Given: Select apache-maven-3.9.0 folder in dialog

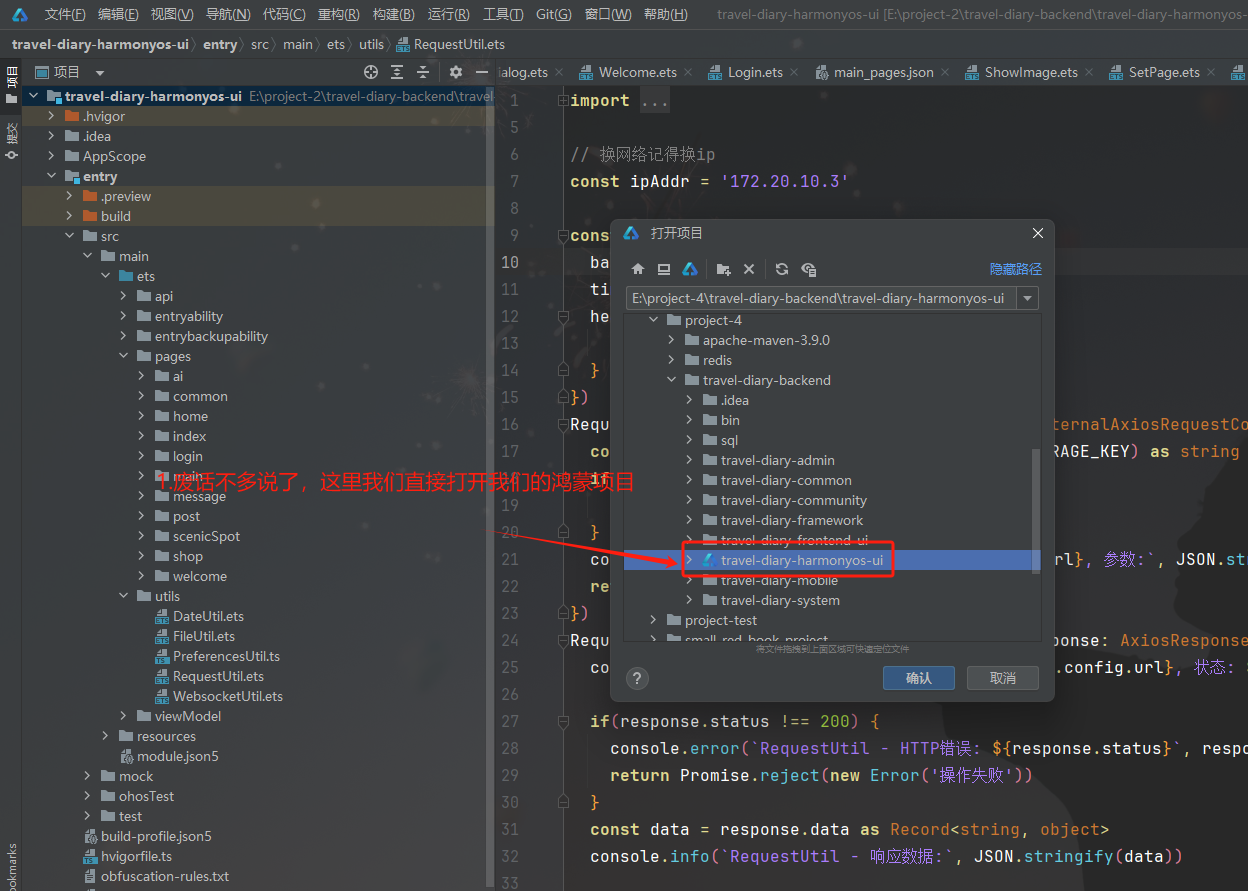Looking at the screenshot, I should pos(766,340).
